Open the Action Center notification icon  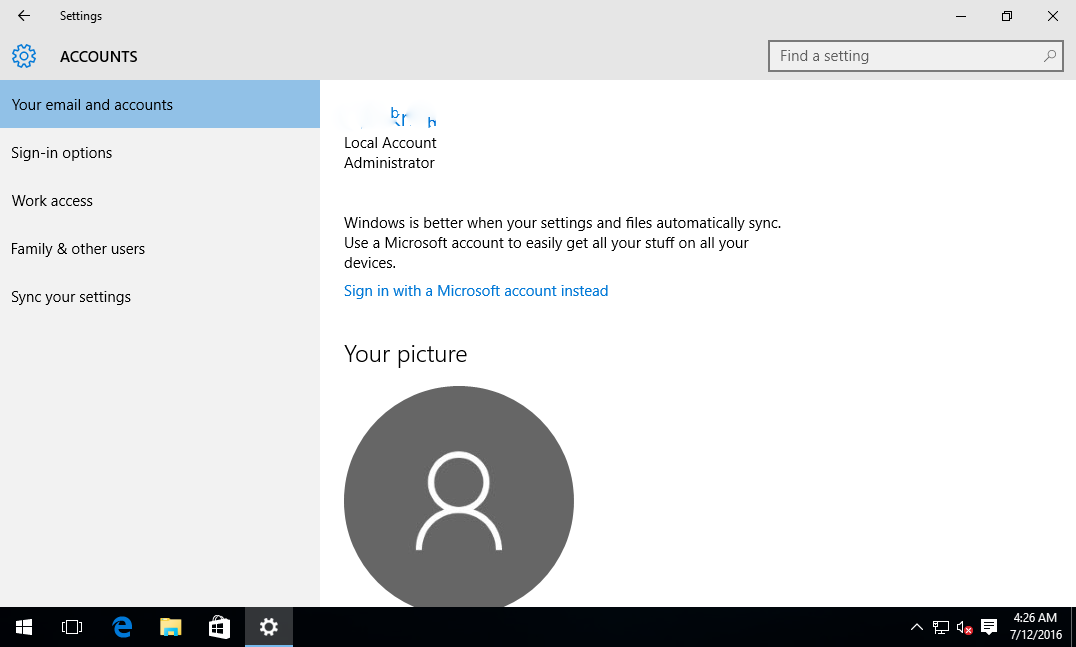pyautogui.click(x=989, y=627)
